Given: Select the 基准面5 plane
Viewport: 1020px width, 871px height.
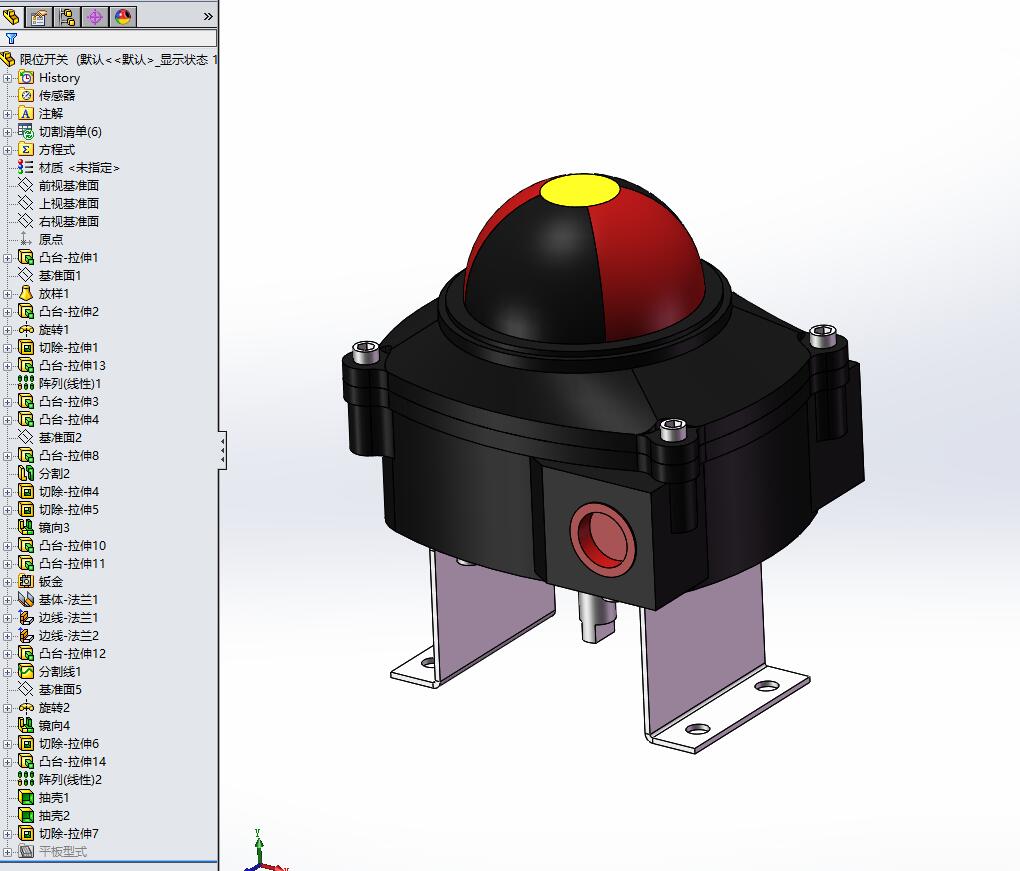Looking at the screenshot, I should [x=50, y=690].
